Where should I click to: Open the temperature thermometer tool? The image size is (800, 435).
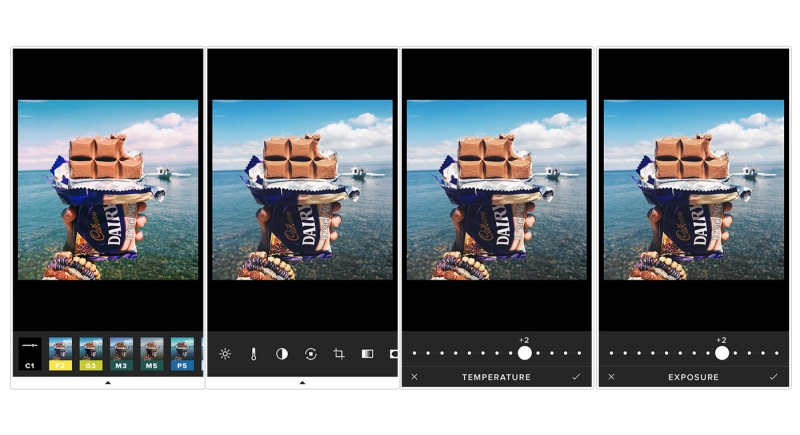[254, 354]
